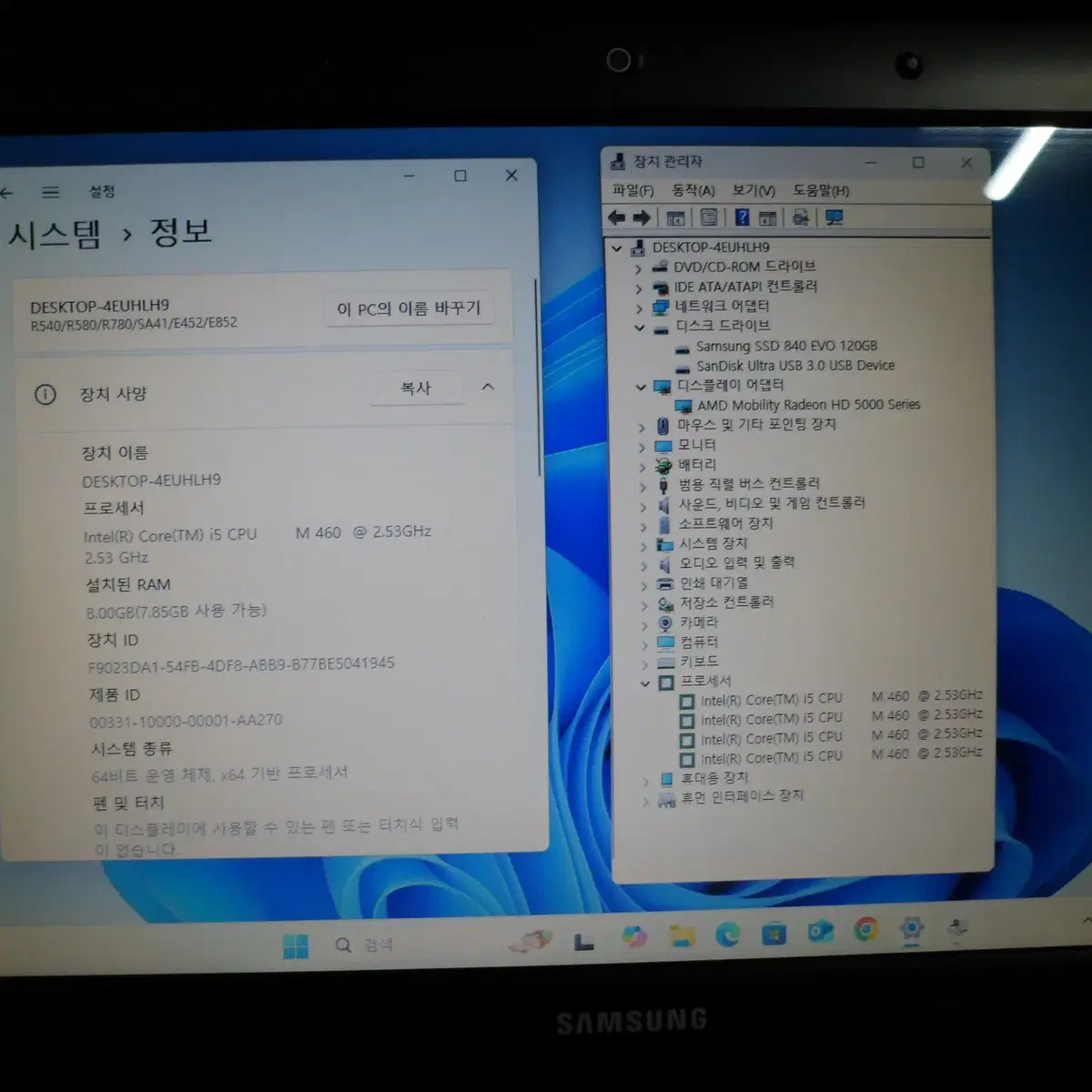Open Microsoft Store from the taskbar
1092x1092 pixels.
coord(773,933)
